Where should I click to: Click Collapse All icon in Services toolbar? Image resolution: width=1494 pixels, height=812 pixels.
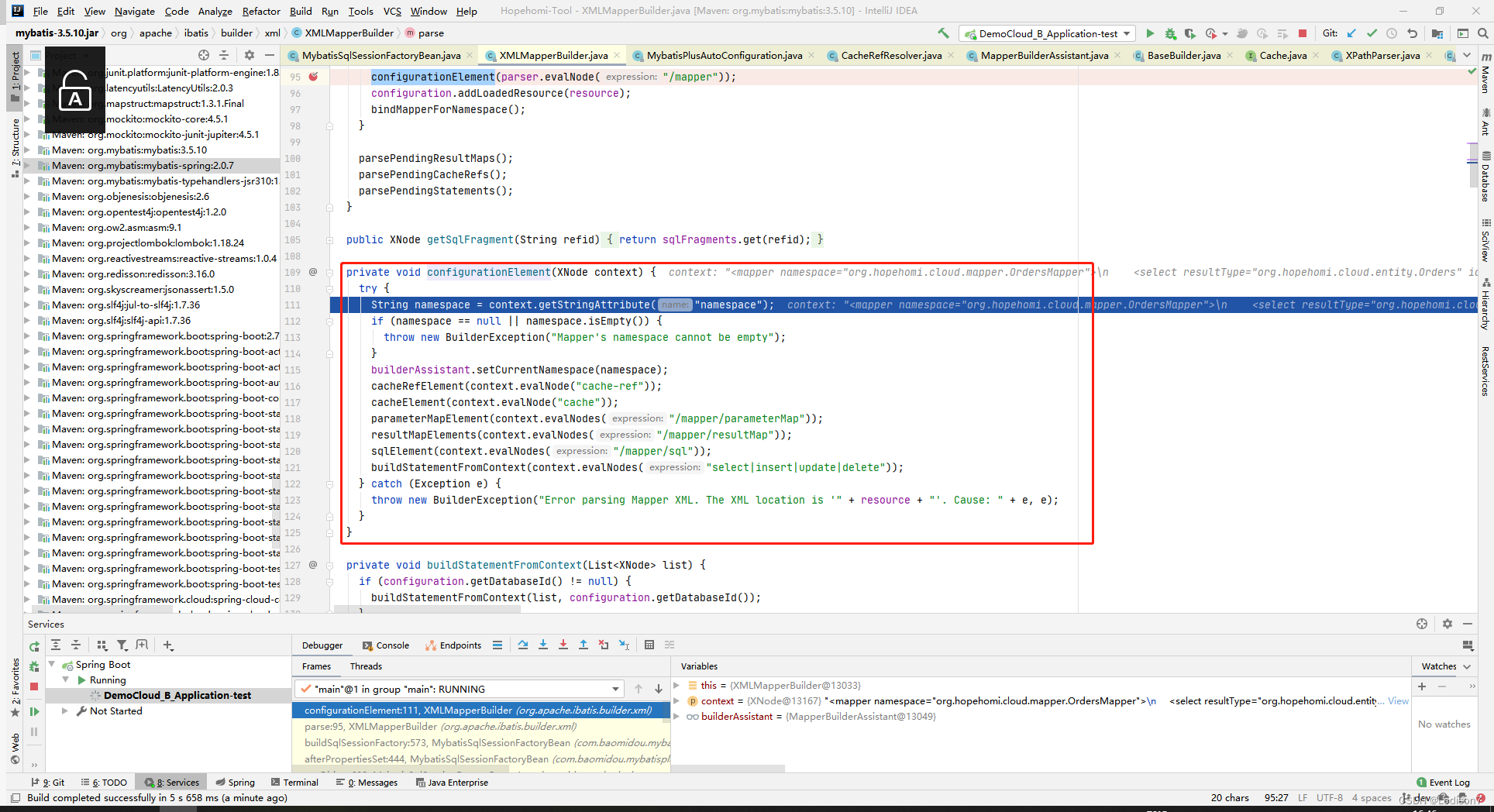click(x=76, y=645)
